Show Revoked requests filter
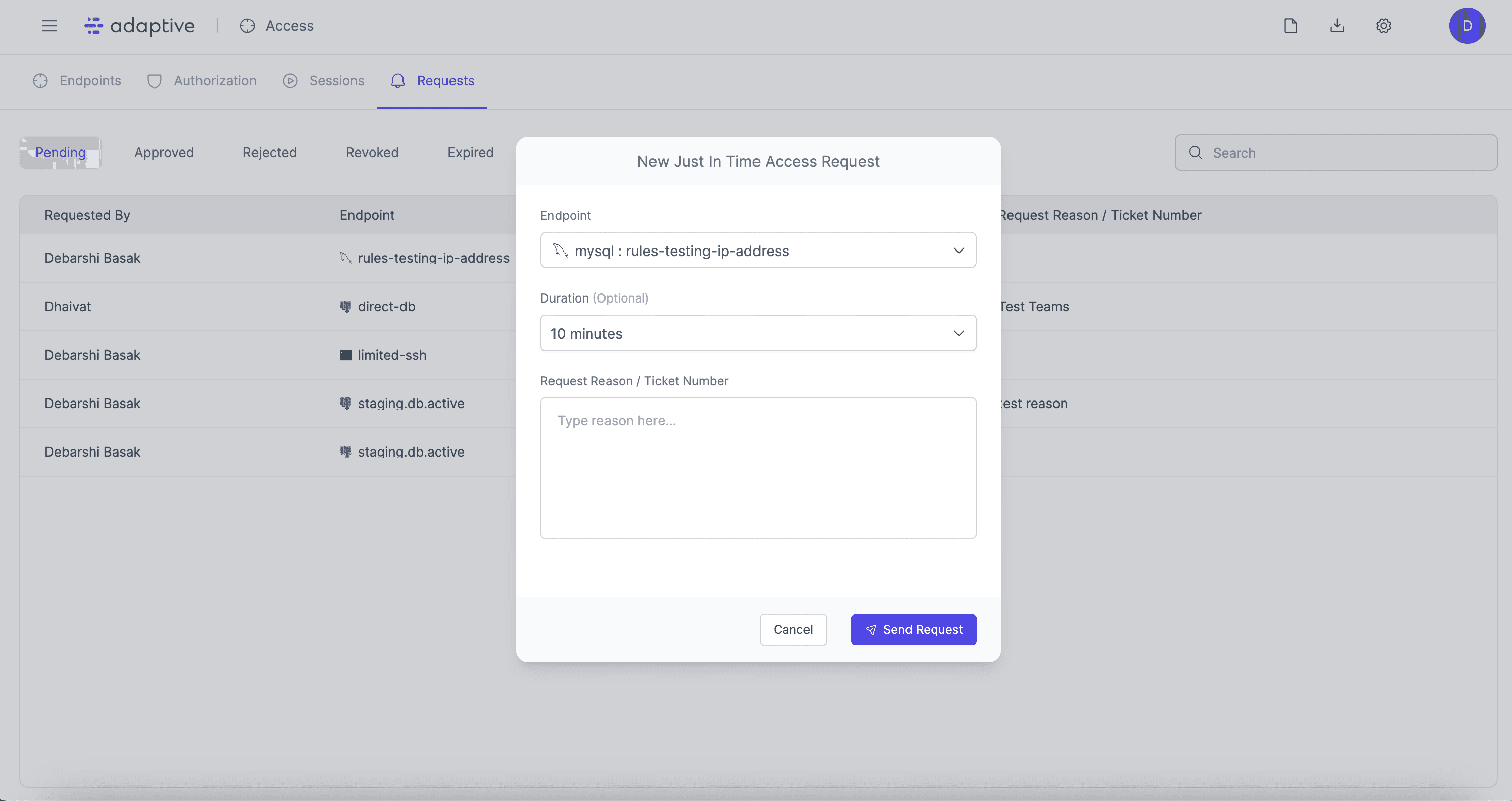1512x801 pixels. (x=372, y=153)
